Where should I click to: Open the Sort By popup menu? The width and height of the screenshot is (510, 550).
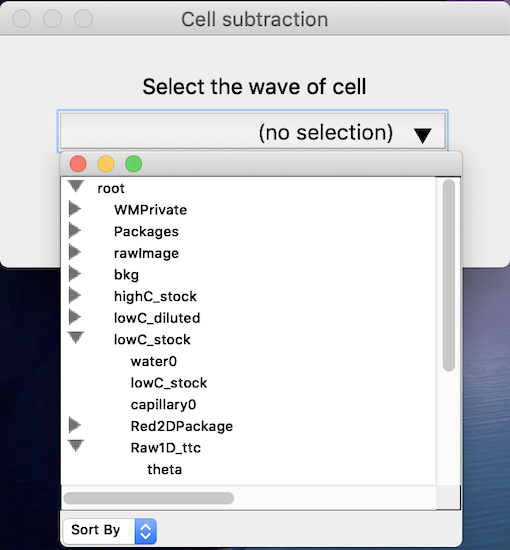[x=110, y=531]
